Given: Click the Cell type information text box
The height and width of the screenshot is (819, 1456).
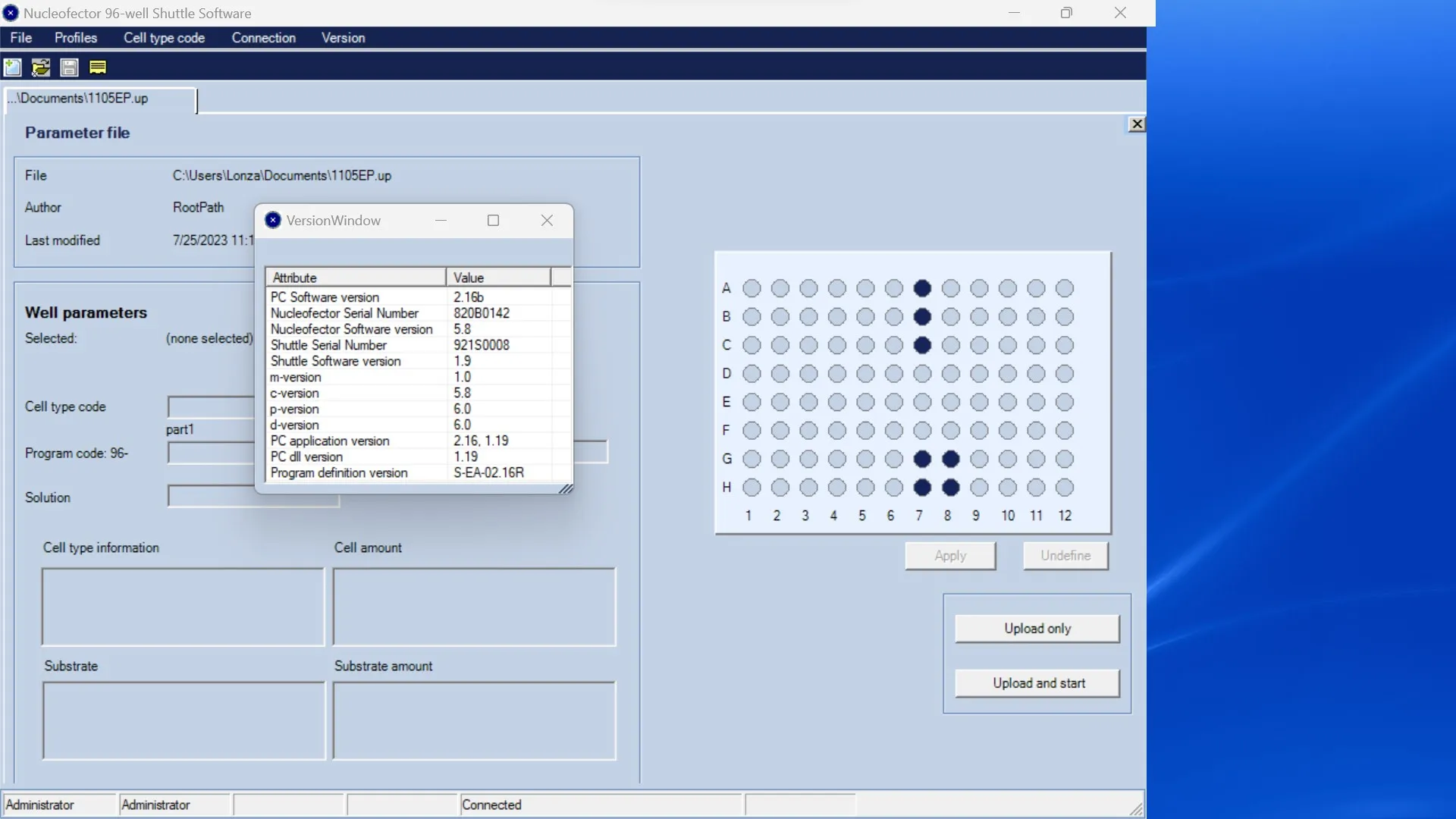Looking at the screenshot, I should (183, 607).
